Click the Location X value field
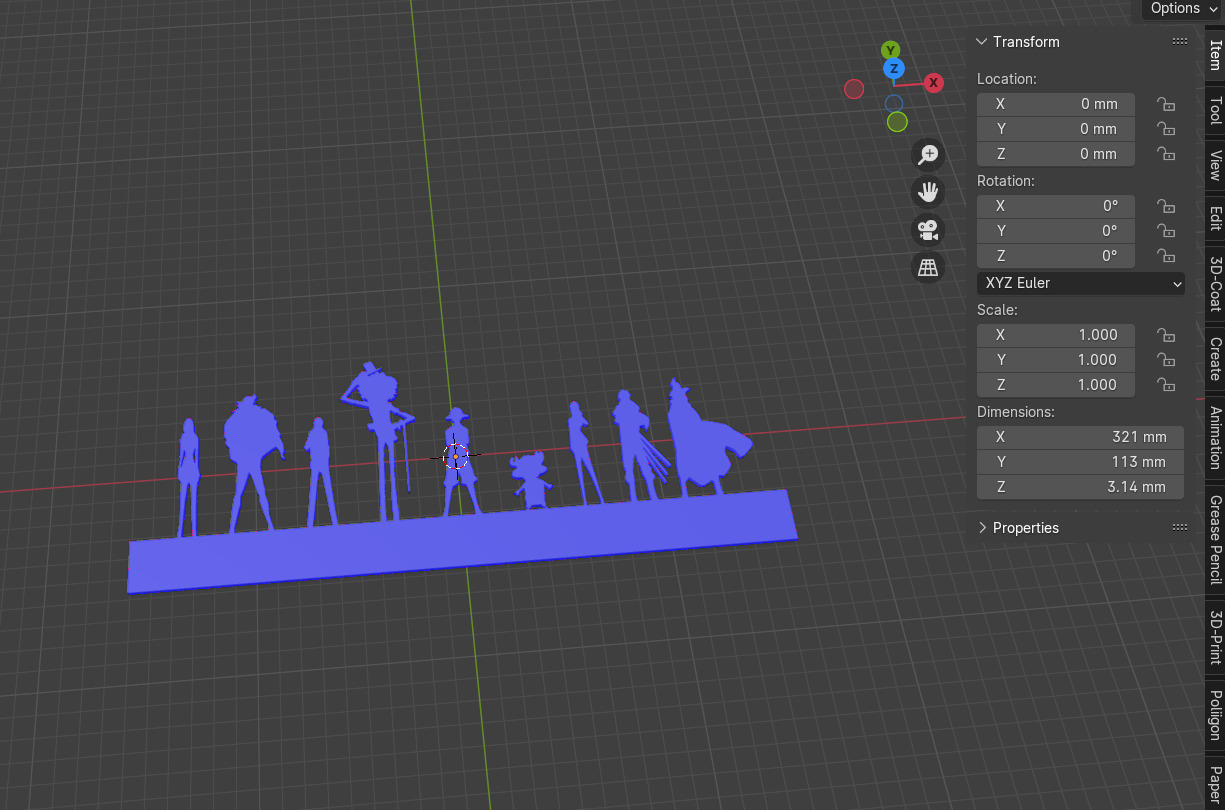This screenshot has height=810, width=1225. point(1056,104)
